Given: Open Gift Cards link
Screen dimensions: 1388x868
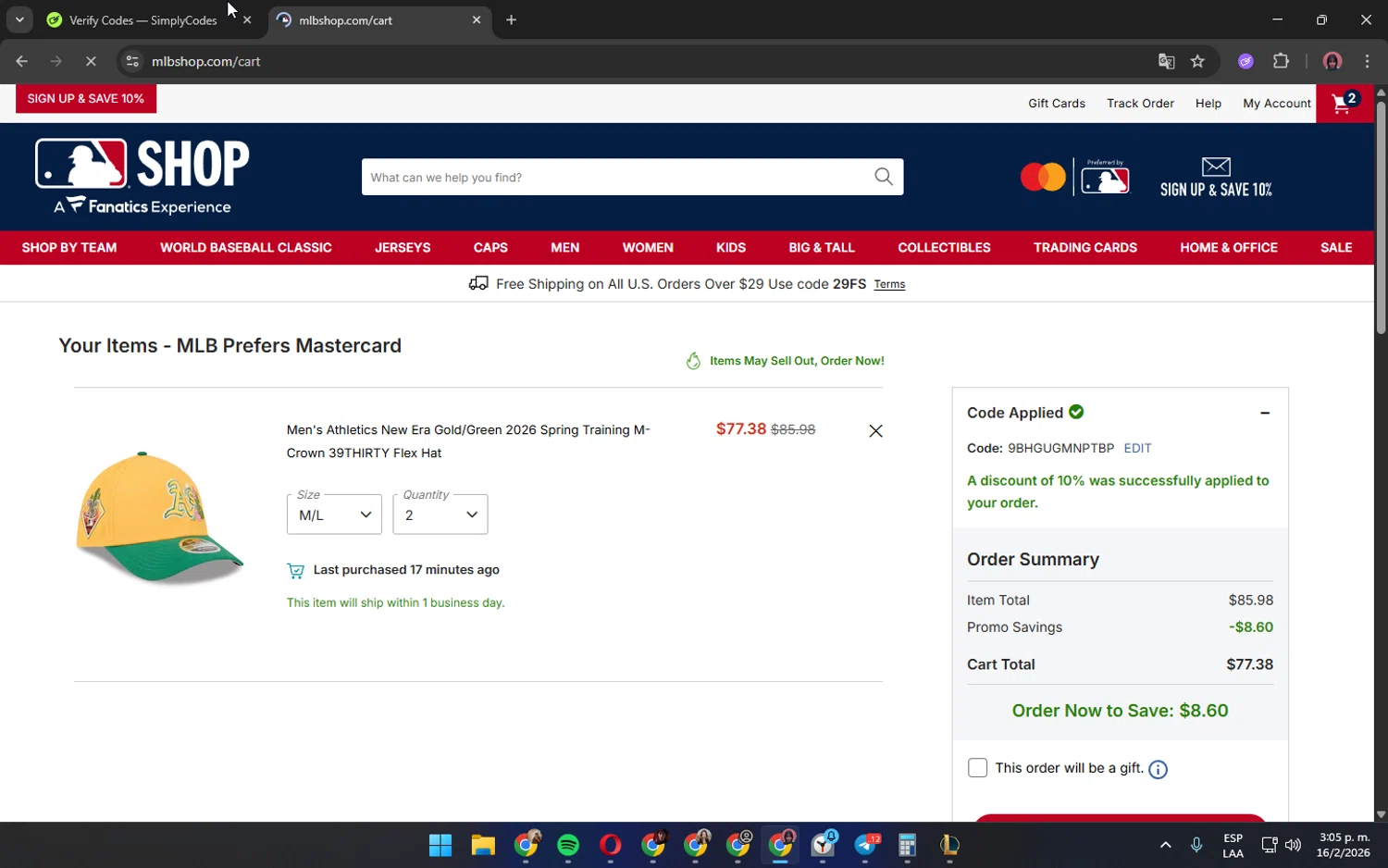Looking at the screenshot, I should (x=1057, y=104).
